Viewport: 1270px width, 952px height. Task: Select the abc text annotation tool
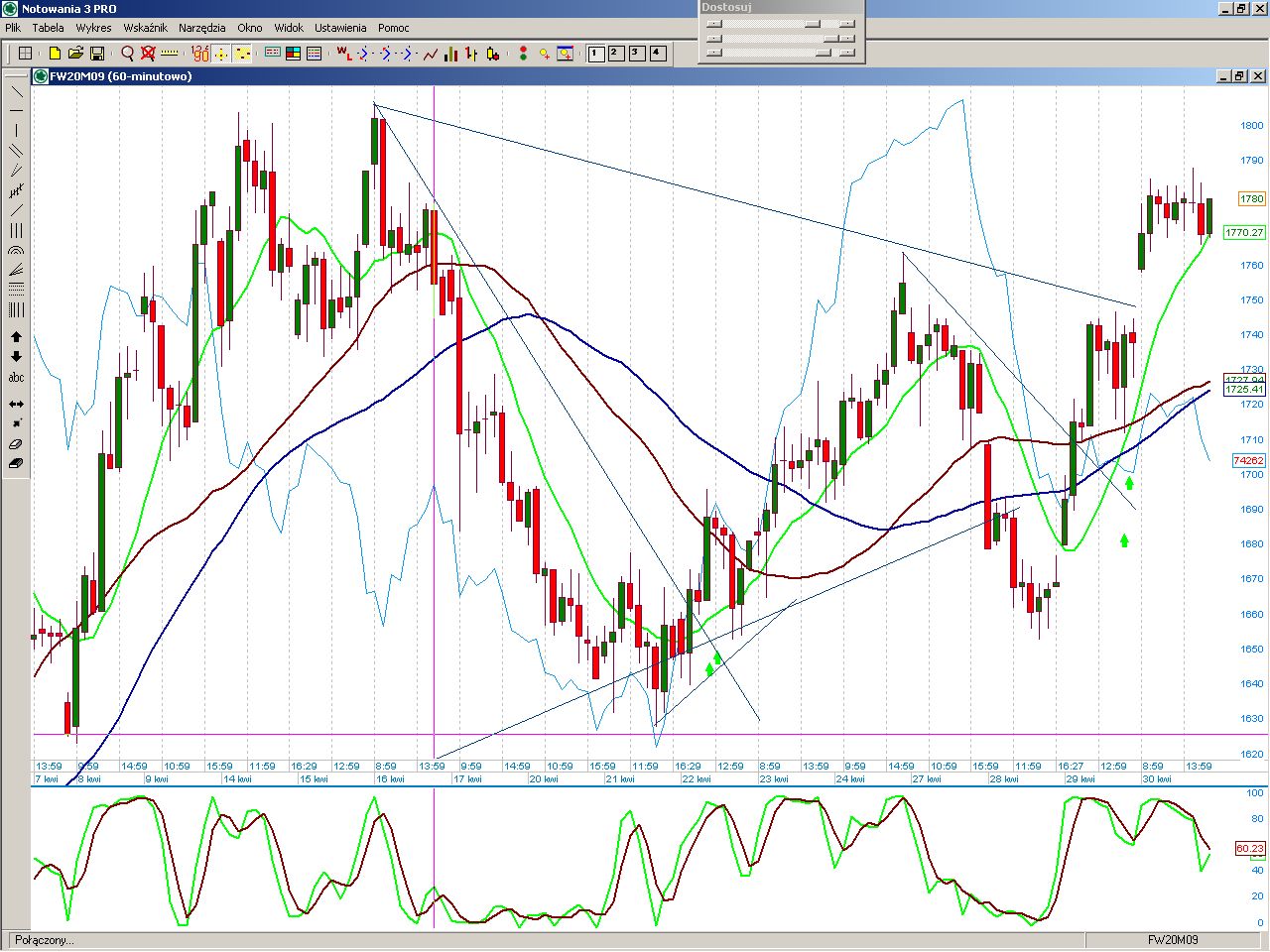point(17,378)
